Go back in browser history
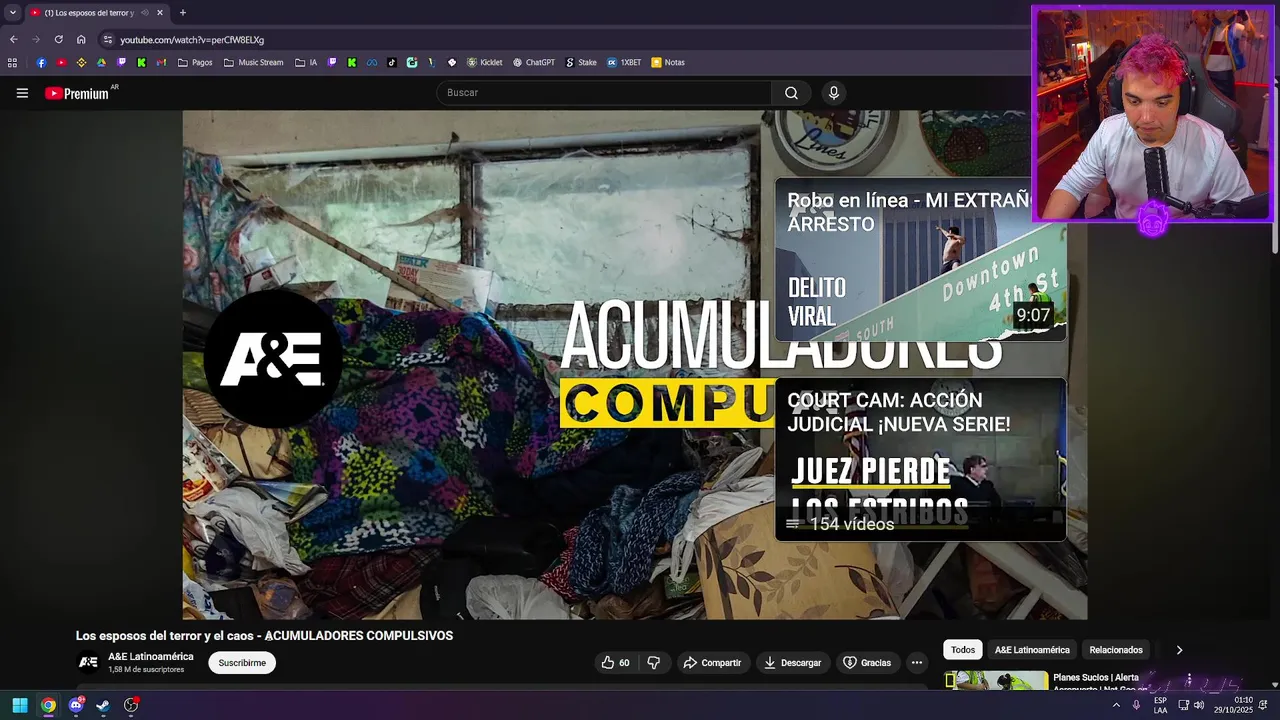Screen dimensions: 1280x720 pos(13,39)
